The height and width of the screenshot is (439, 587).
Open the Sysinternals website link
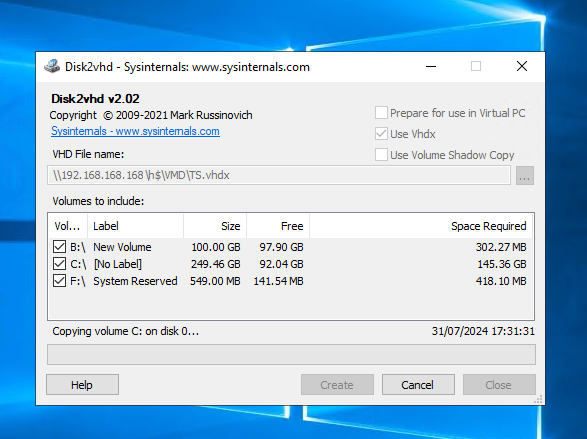click(136, 131)
